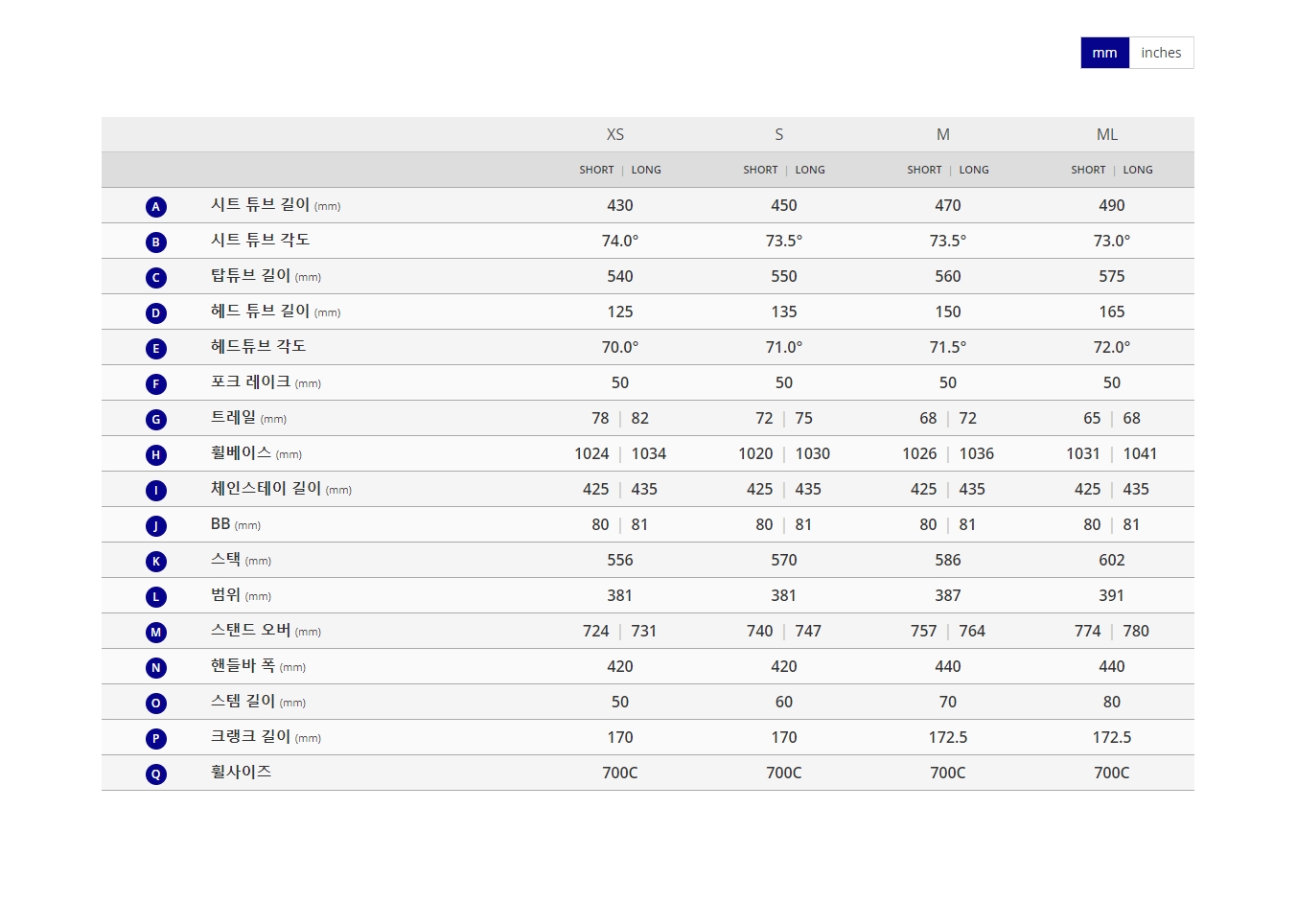Viewport: 1297px width, 924px height.
Task: Click the seat tube length value 430
Action: pos(620,205)
